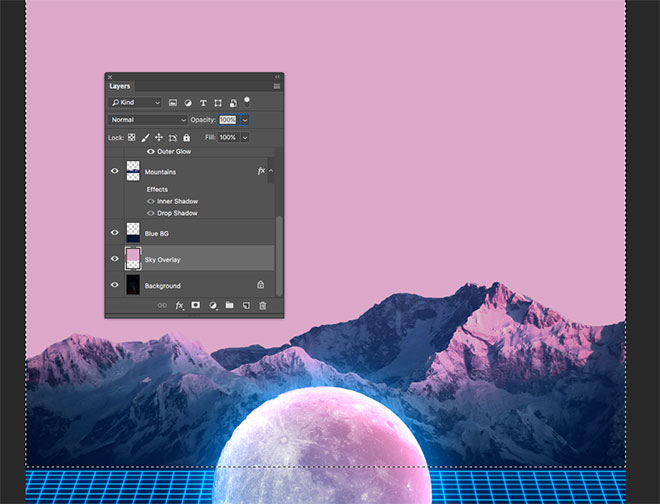Open the Normal blend mode dropdown
Viewport: 660px width, 504px height.
[x=148, y=120]
